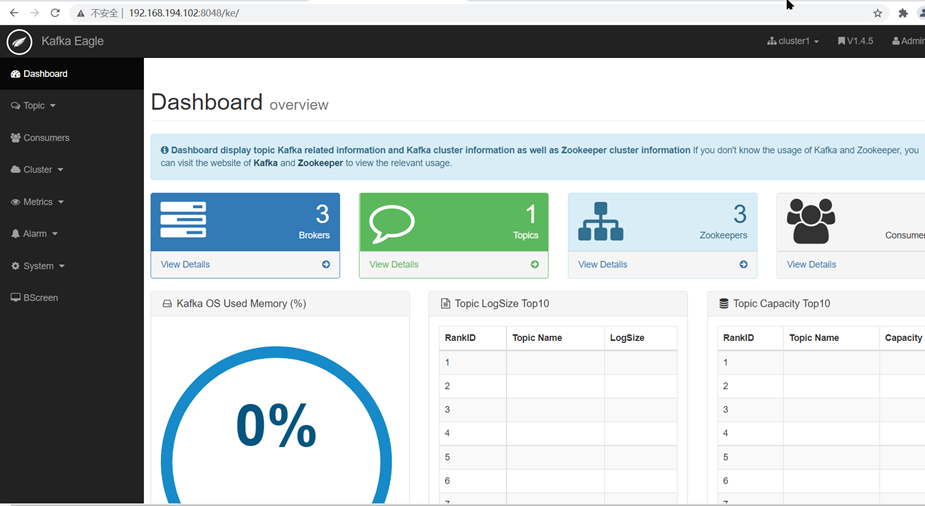This screenshot has height=506, width=925.
Task: Open View Details for Consumers
Action: 811,264
